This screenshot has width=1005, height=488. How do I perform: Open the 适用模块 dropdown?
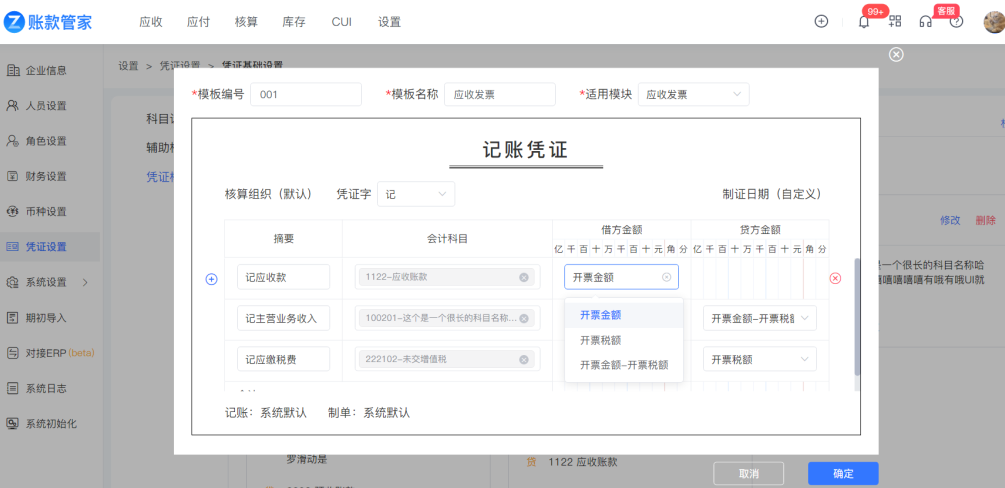point(693,94)
